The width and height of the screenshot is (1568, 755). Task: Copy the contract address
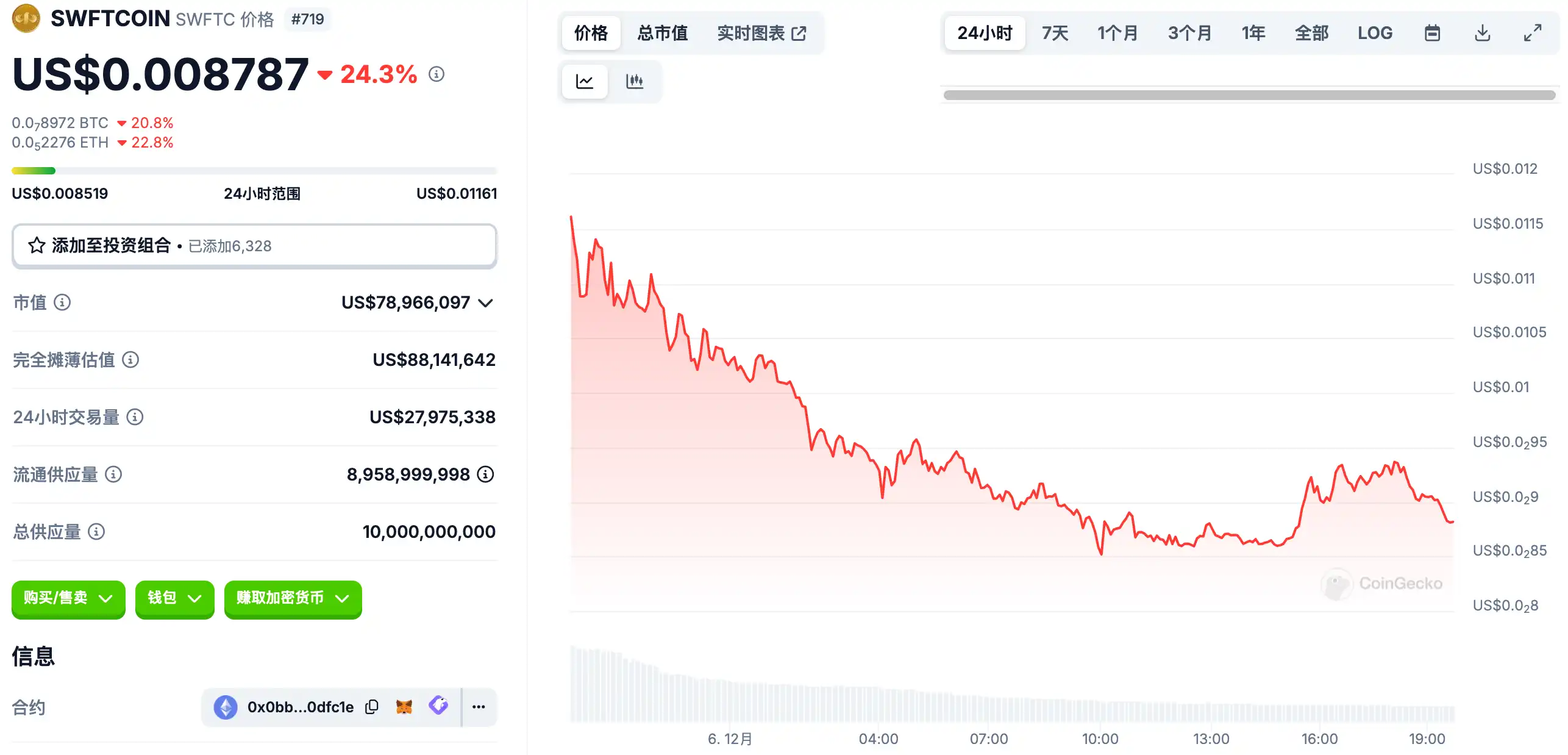(x=372, y=707)
